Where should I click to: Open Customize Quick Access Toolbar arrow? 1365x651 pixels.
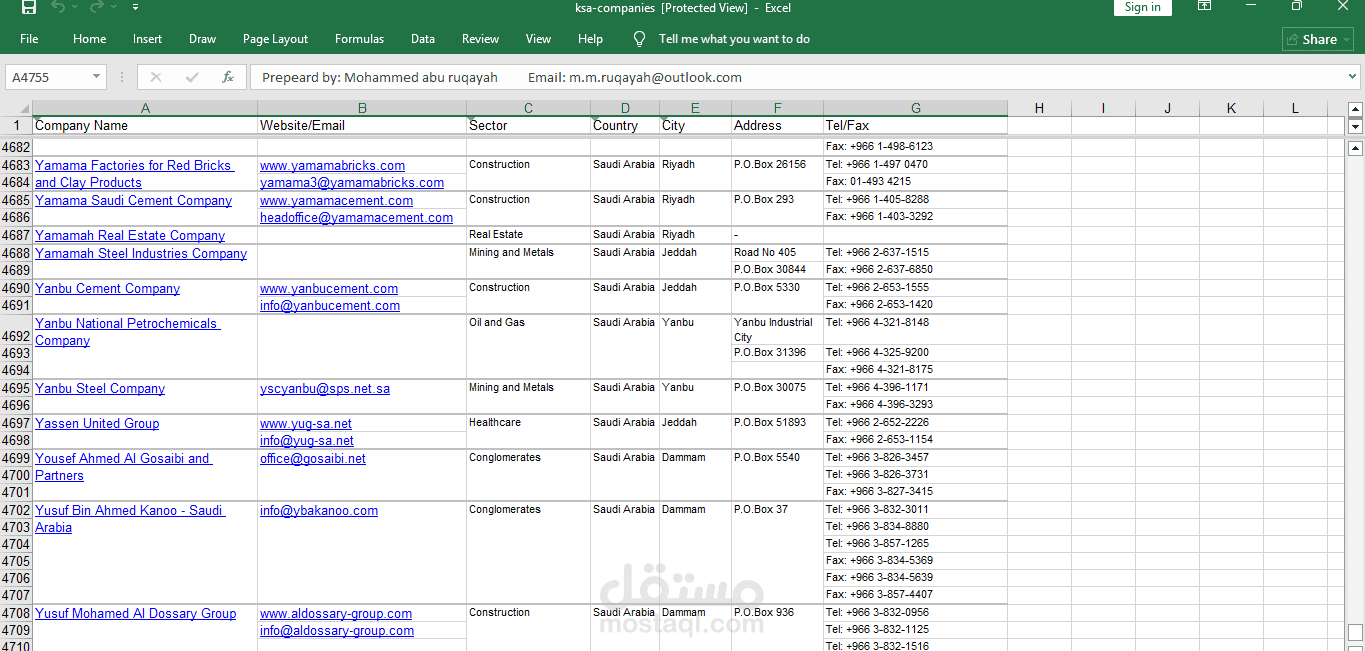pos(137,7)
